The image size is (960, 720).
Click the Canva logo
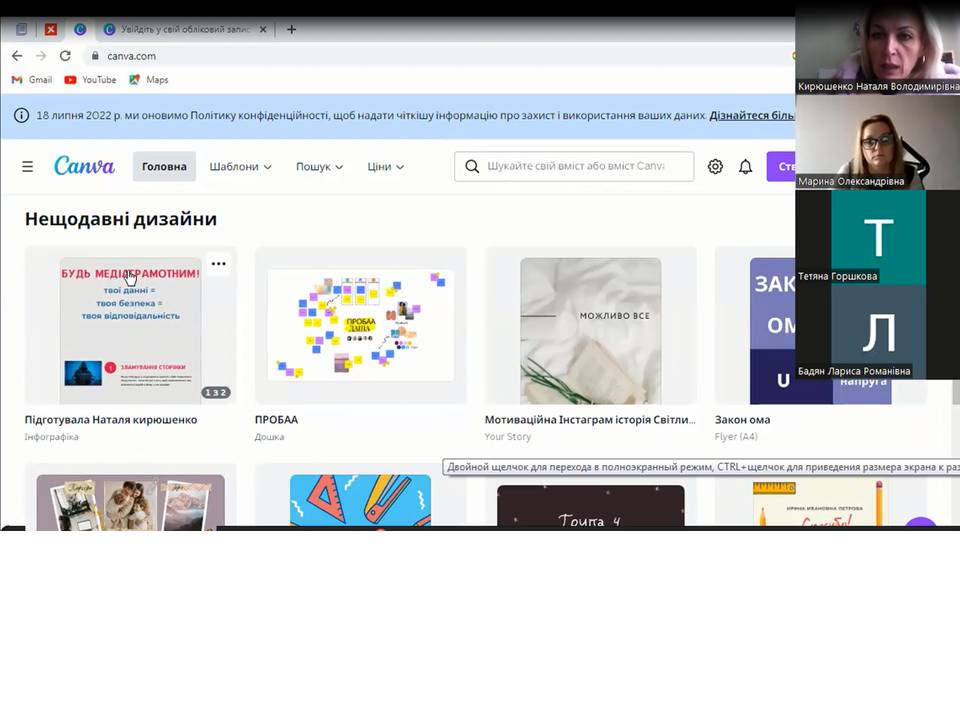84,166
